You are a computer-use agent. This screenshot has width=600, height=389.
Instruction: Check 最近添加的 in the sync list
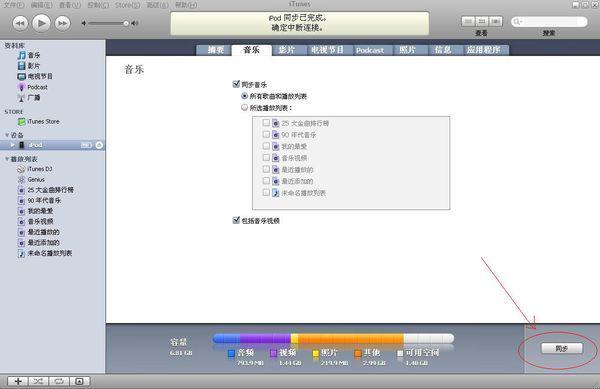266,181
